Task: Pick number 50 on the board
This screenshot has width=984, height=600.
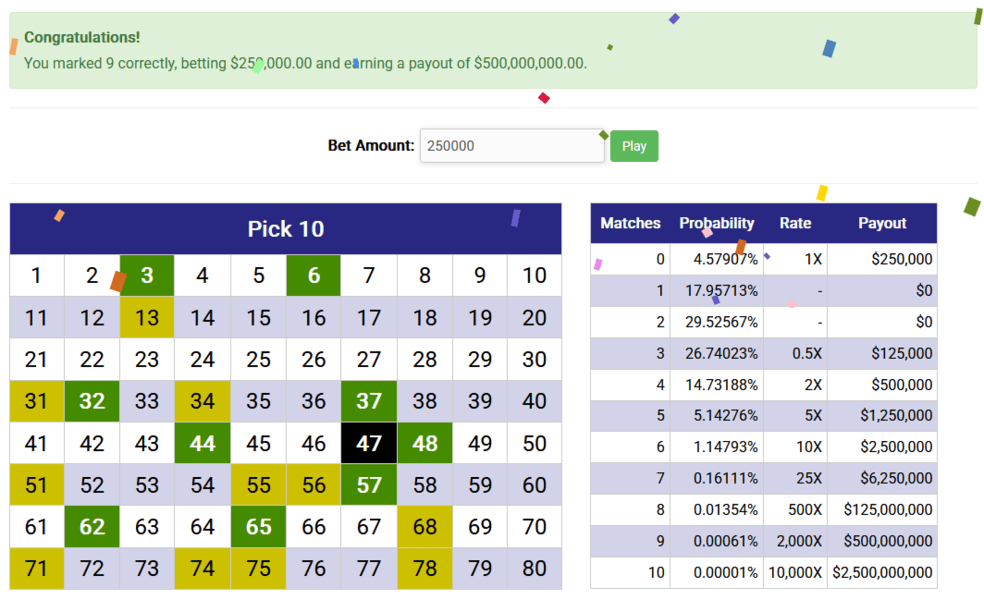Action: point(535,443)
